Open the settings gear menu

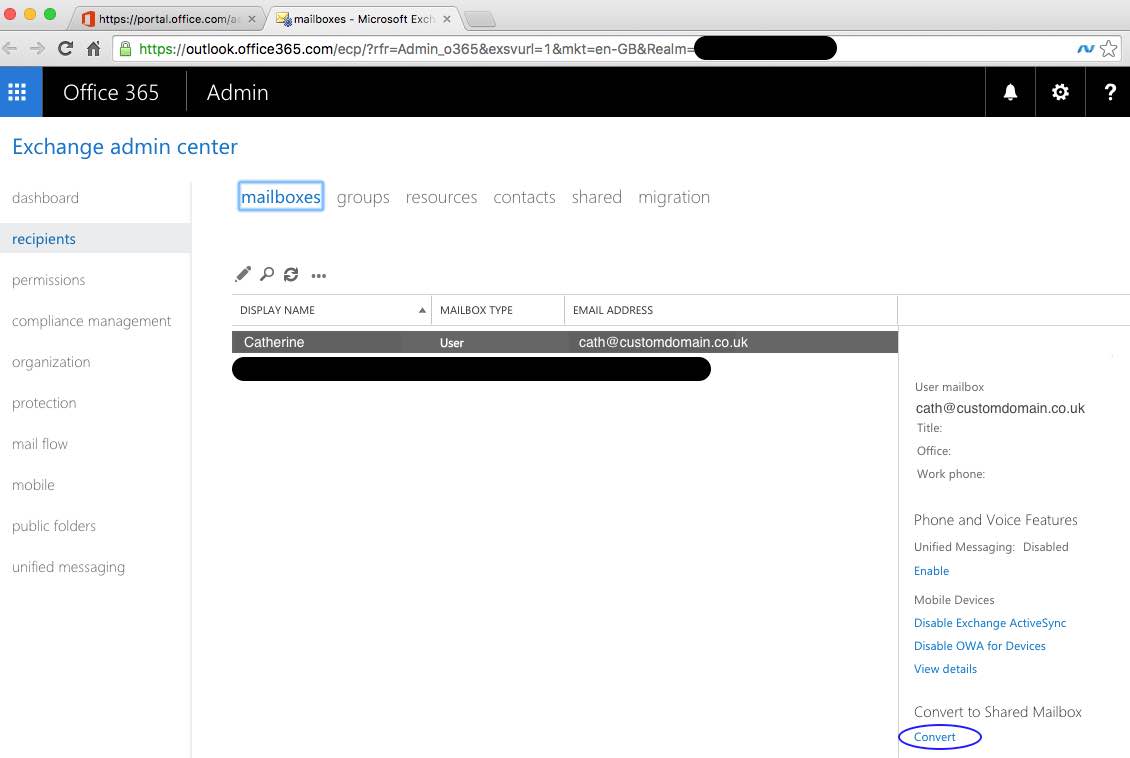coord(1060,92)
